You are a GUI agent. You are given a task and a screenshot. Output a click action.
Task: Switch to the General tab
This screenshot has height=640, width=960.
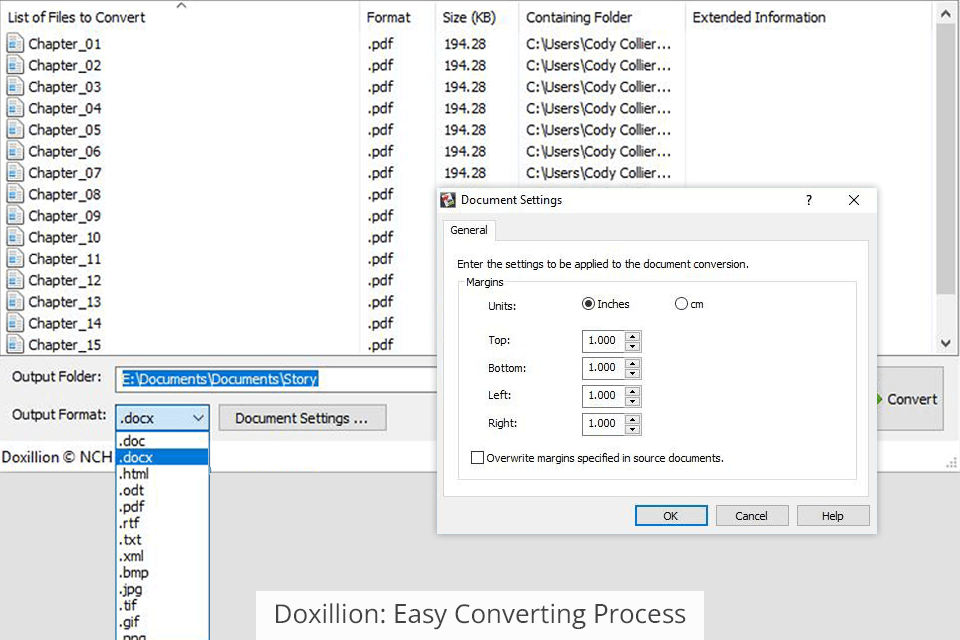(x=469, y=230)
